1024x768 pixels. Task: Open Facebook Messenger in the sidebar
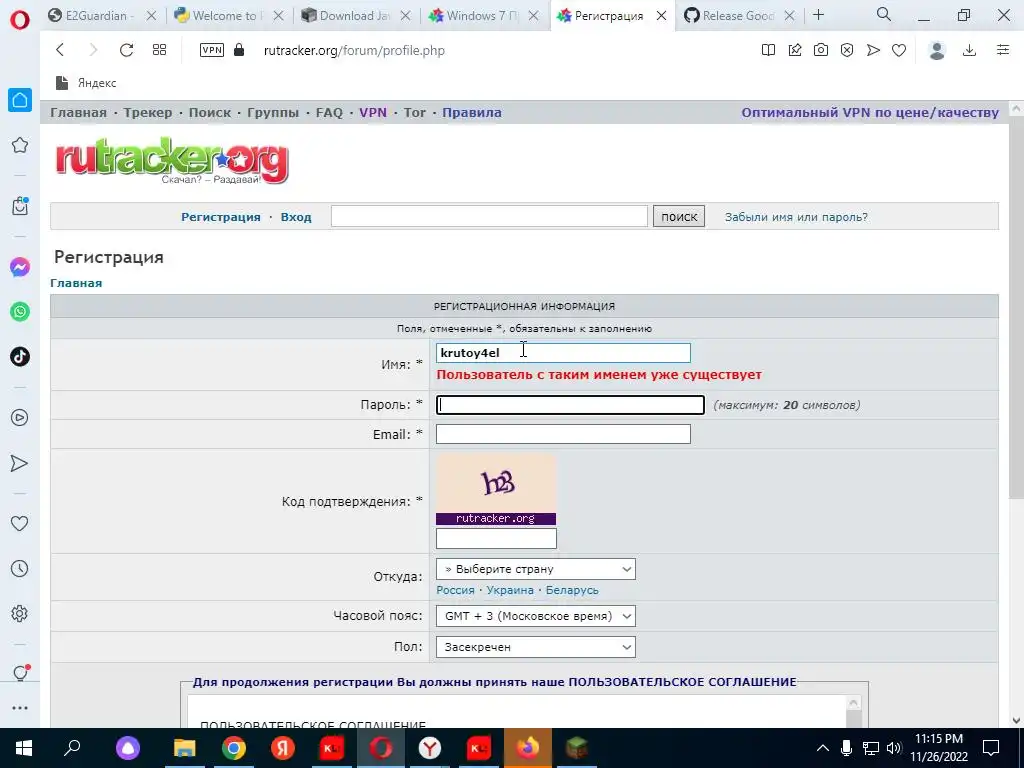tap(20, 267)
